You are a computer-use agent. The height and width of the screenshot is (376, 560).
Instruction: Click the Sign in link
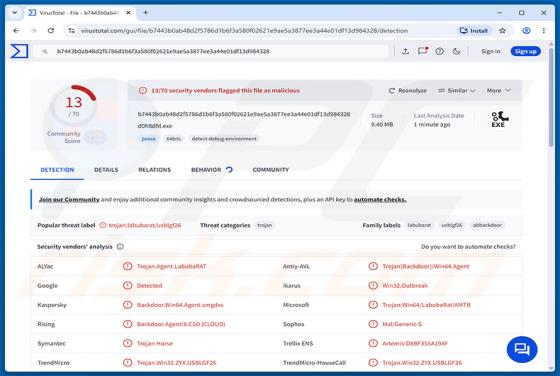click(x=491, y=51)
